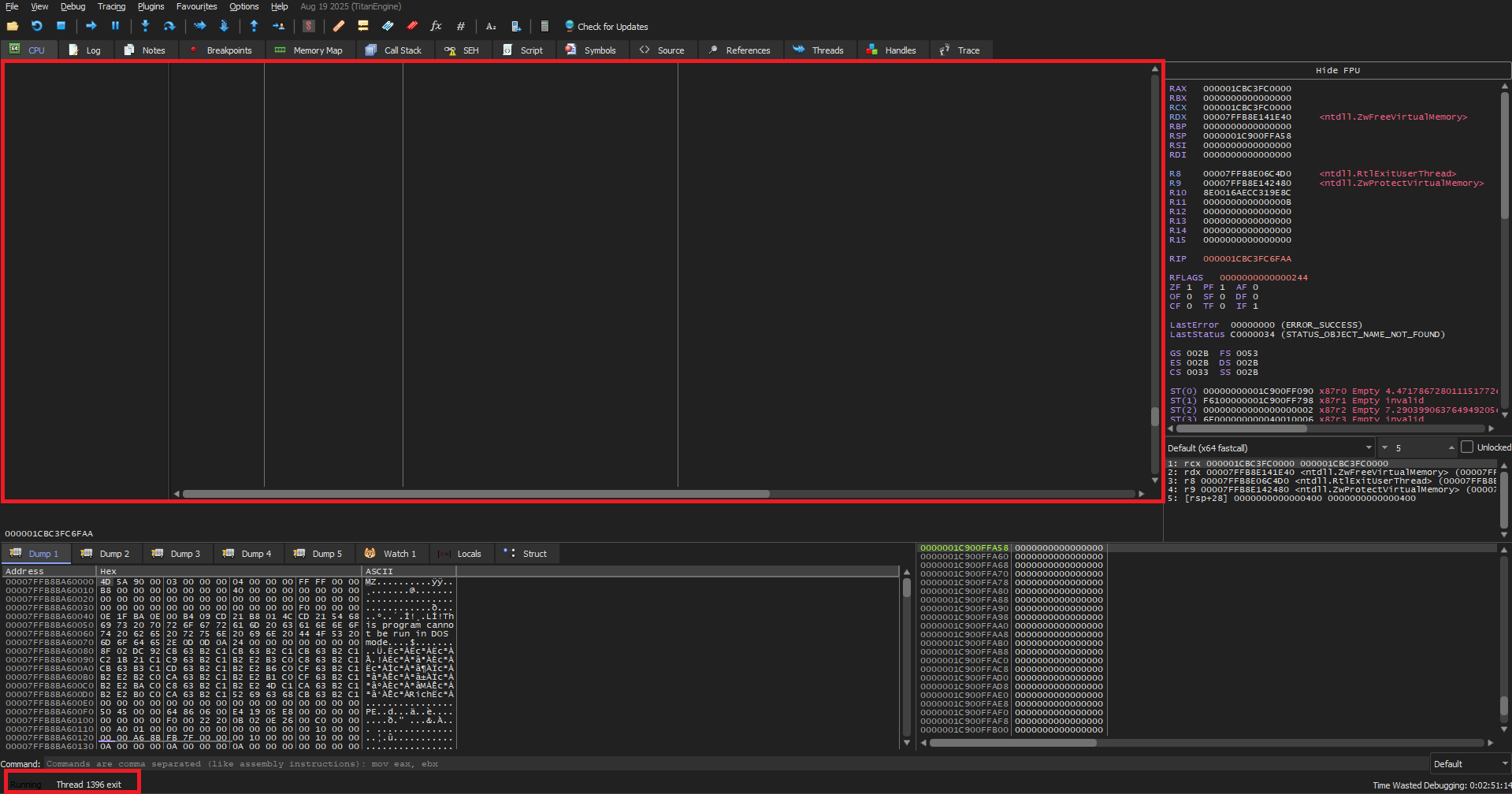Open the Scylla plugin icon
Screen dimensions: 1512x794
click(x=309, y=26)
